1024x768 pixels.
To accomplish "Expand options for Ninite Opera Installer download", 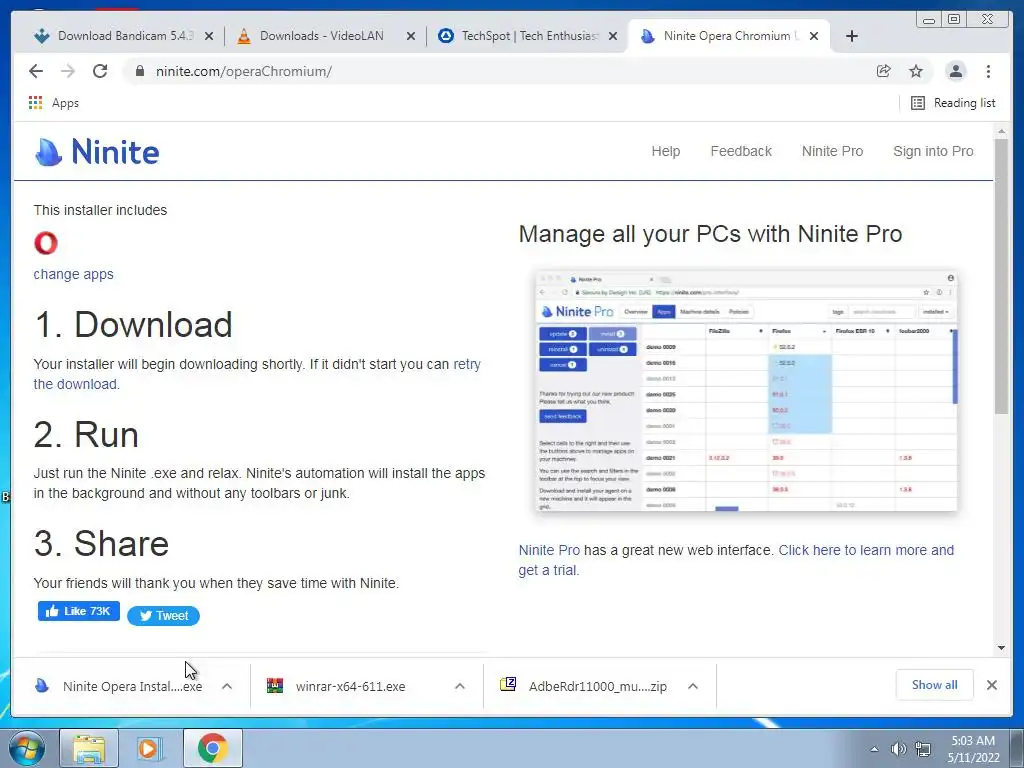I will pos(227,686).
